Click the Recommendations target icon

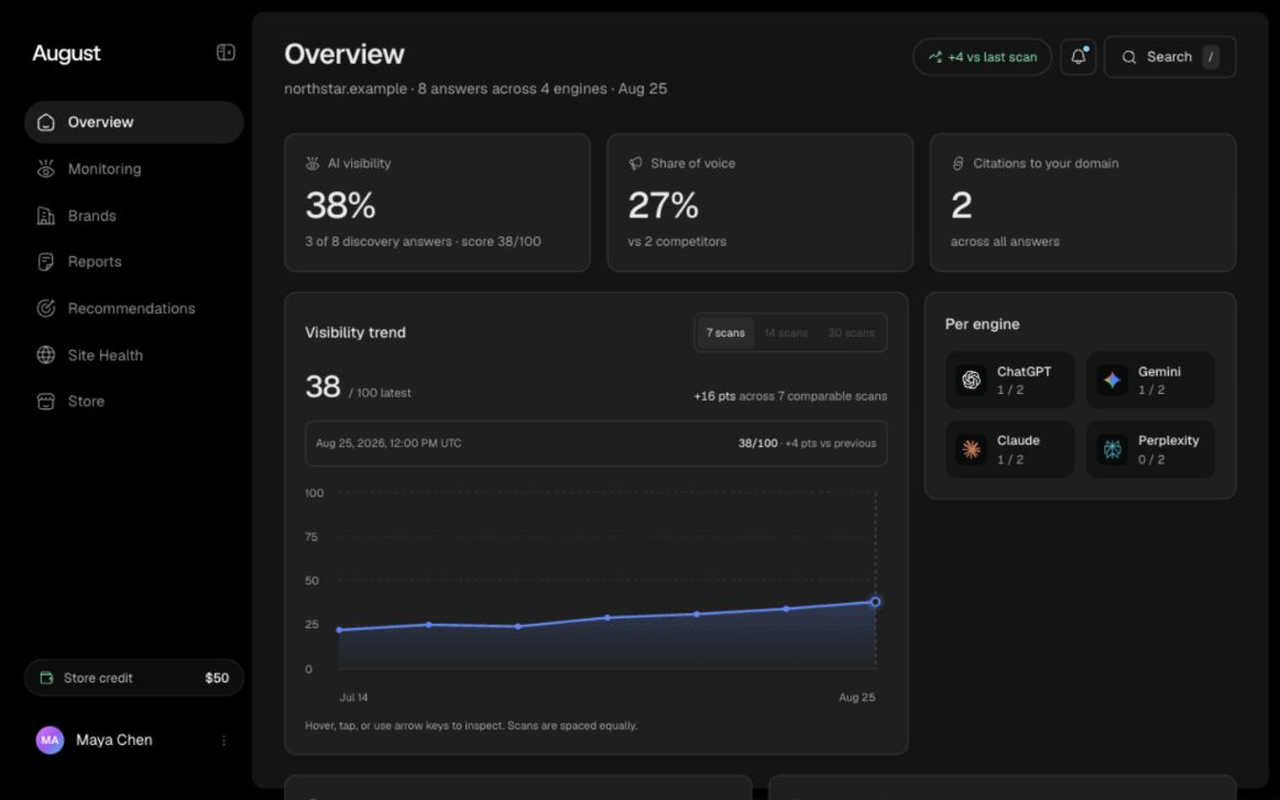click(x=45, y=309)
